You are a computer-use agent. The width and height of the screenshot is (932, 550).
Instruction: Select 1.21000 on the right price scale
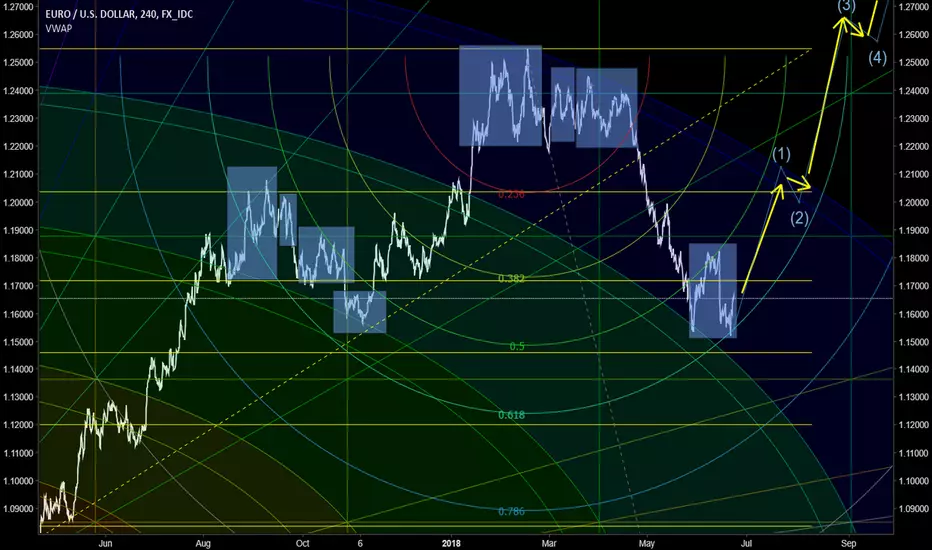914,174
